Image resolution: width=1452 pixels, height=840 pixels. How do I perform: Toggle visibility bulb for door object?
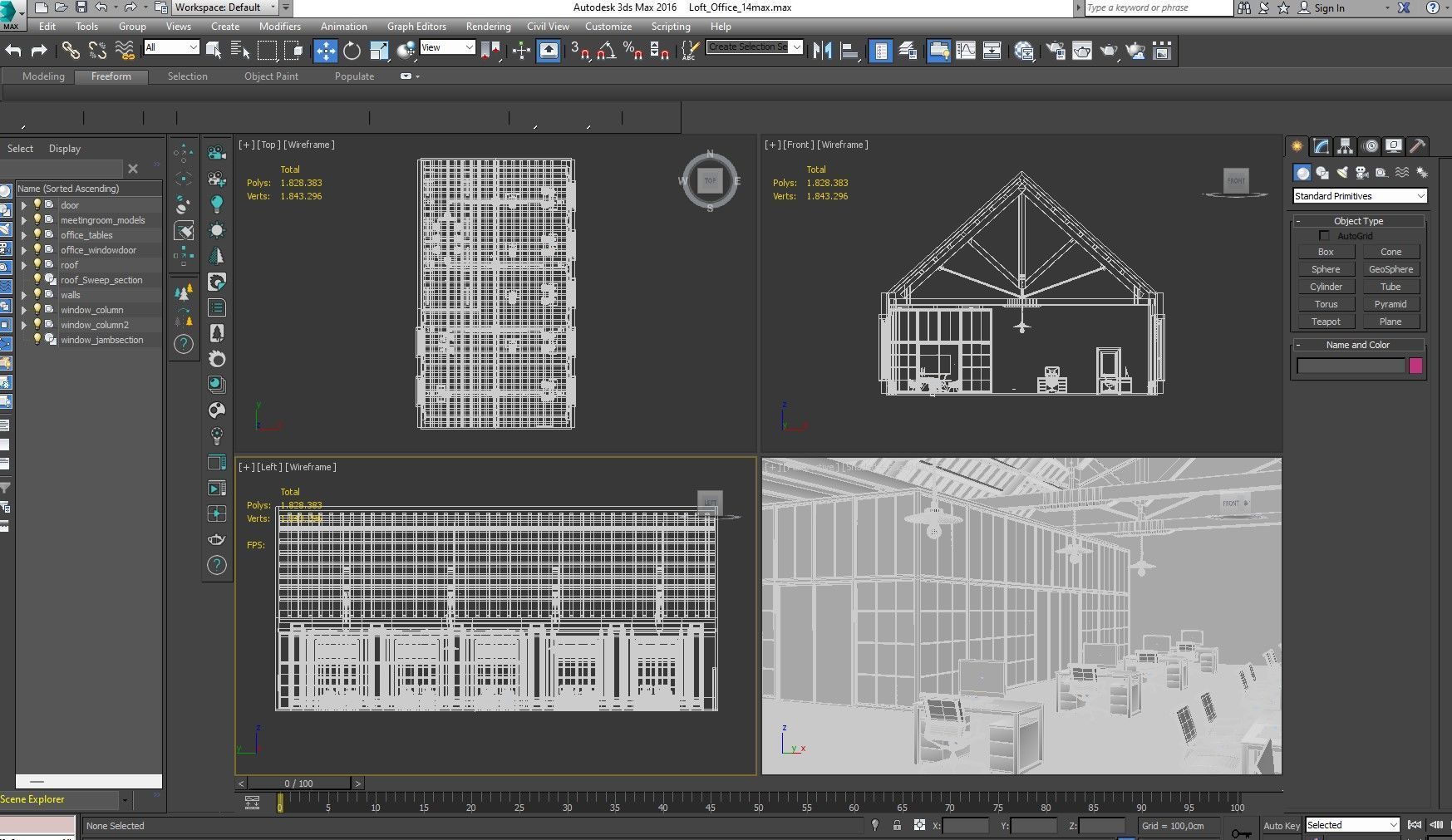pos(37,204)
